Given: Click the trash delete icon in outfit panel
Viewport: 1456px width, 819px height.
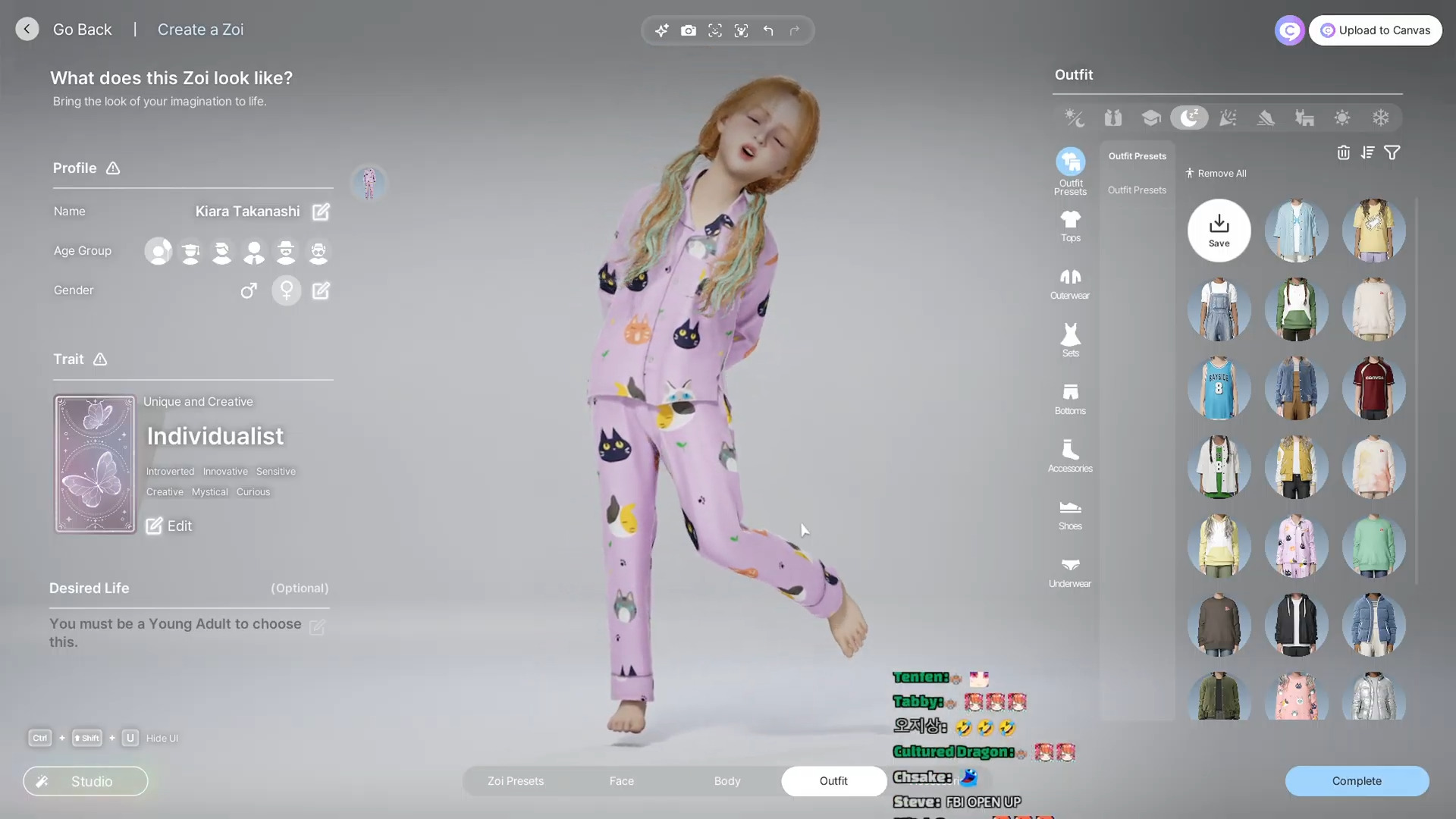Looking at the screenshot, I should (x=1343, y=152).
